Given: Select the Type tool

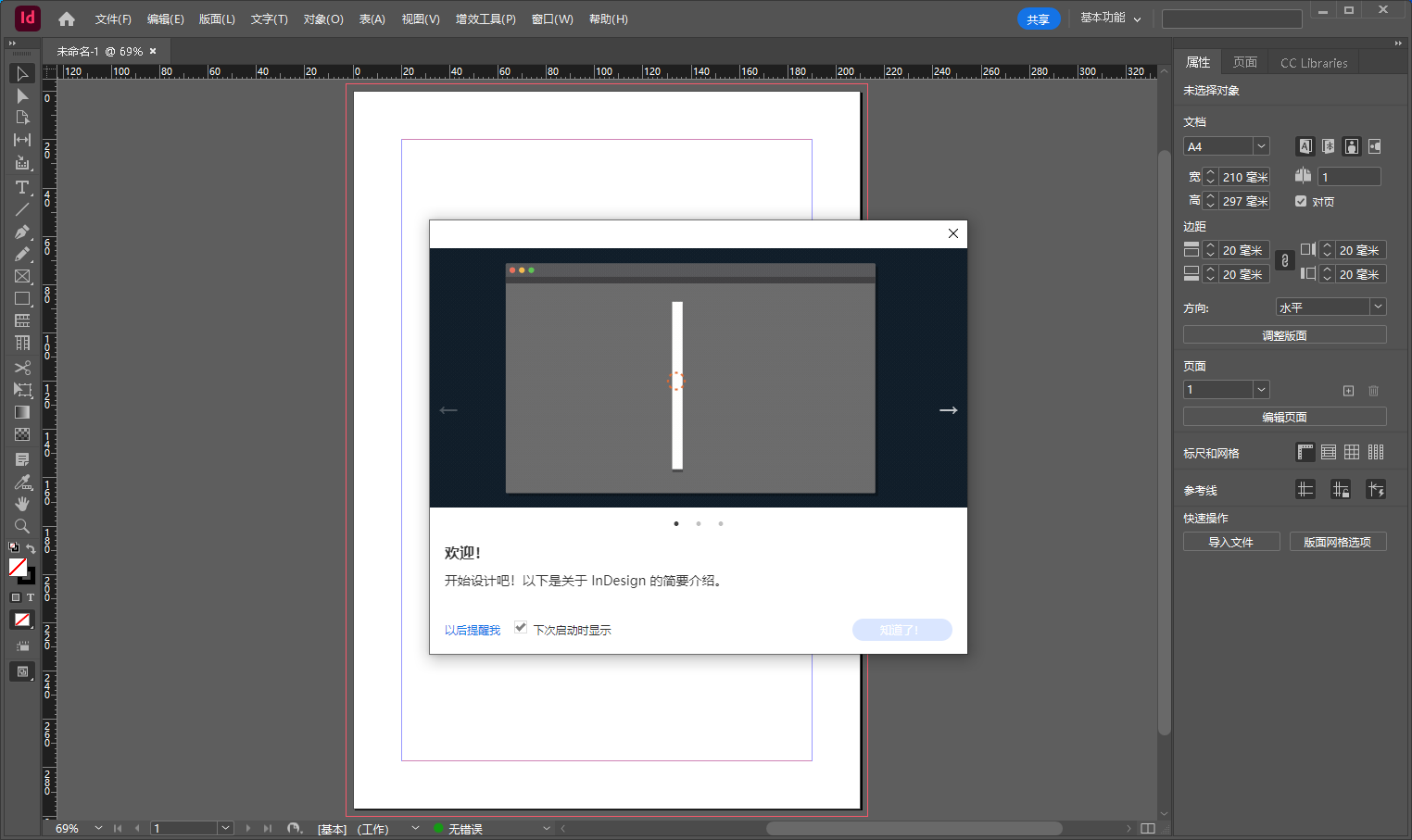Looking at the screenshot, I should 22,187.
